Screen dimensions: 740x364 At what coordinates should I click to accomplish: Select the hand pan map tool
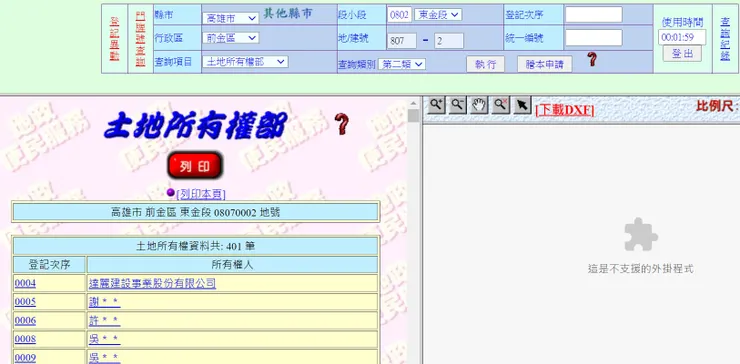[479, 105]
